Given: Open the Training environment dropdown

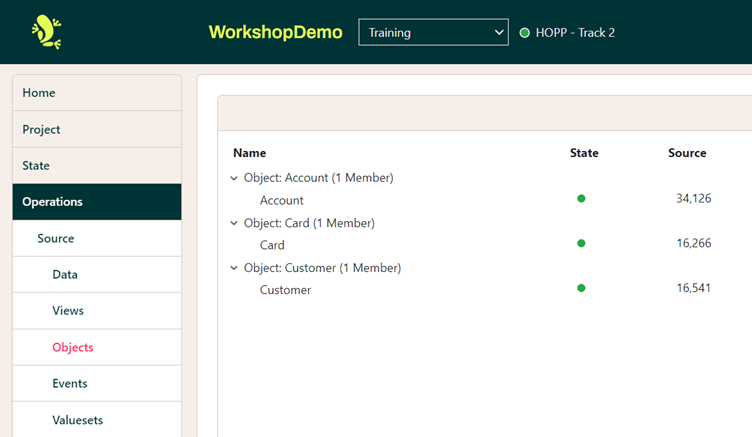Looking at the screenshot, I should 433,33.
